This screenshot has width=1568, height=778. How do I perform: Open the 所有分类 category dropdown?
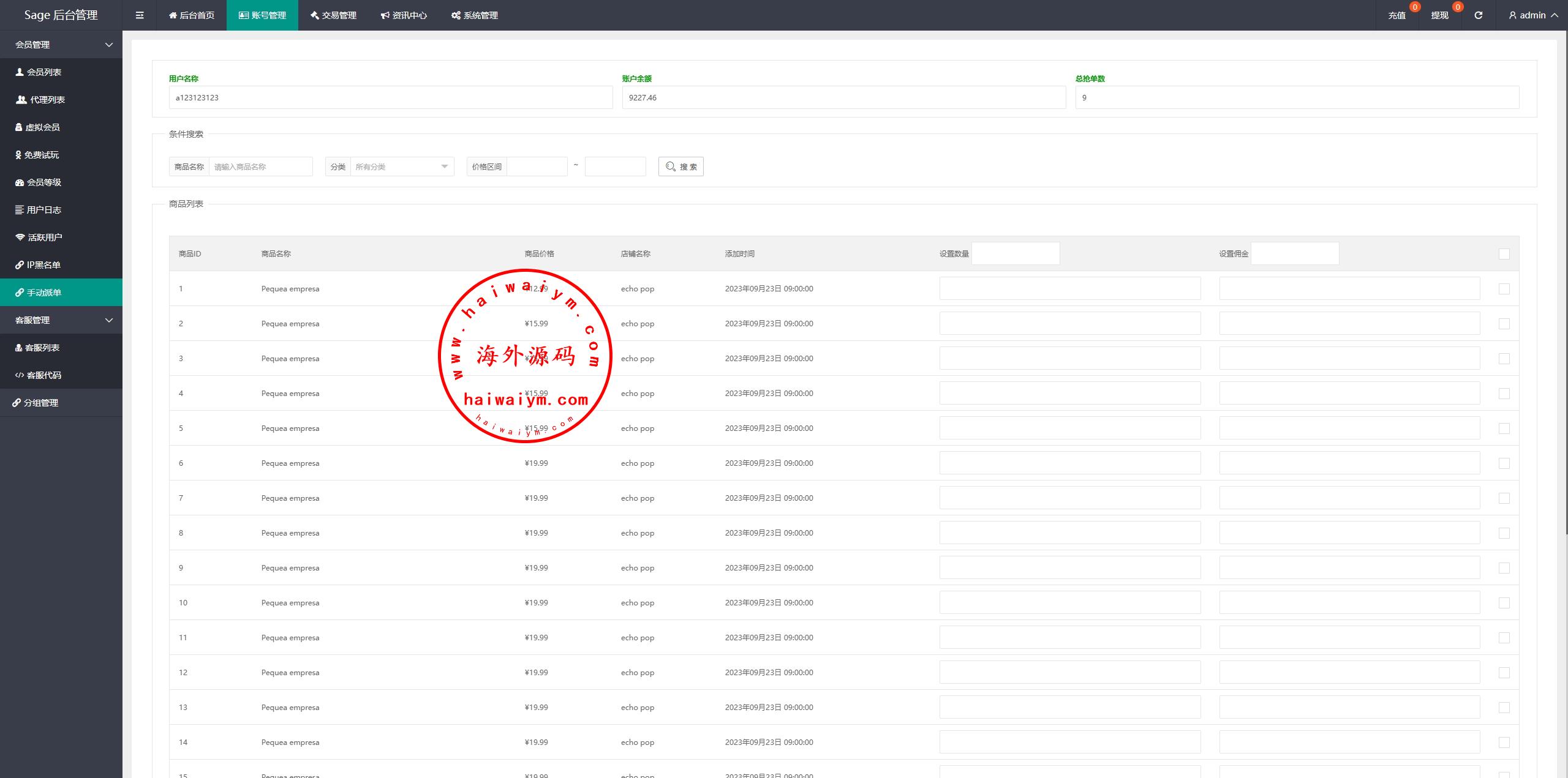pos(401,166)
